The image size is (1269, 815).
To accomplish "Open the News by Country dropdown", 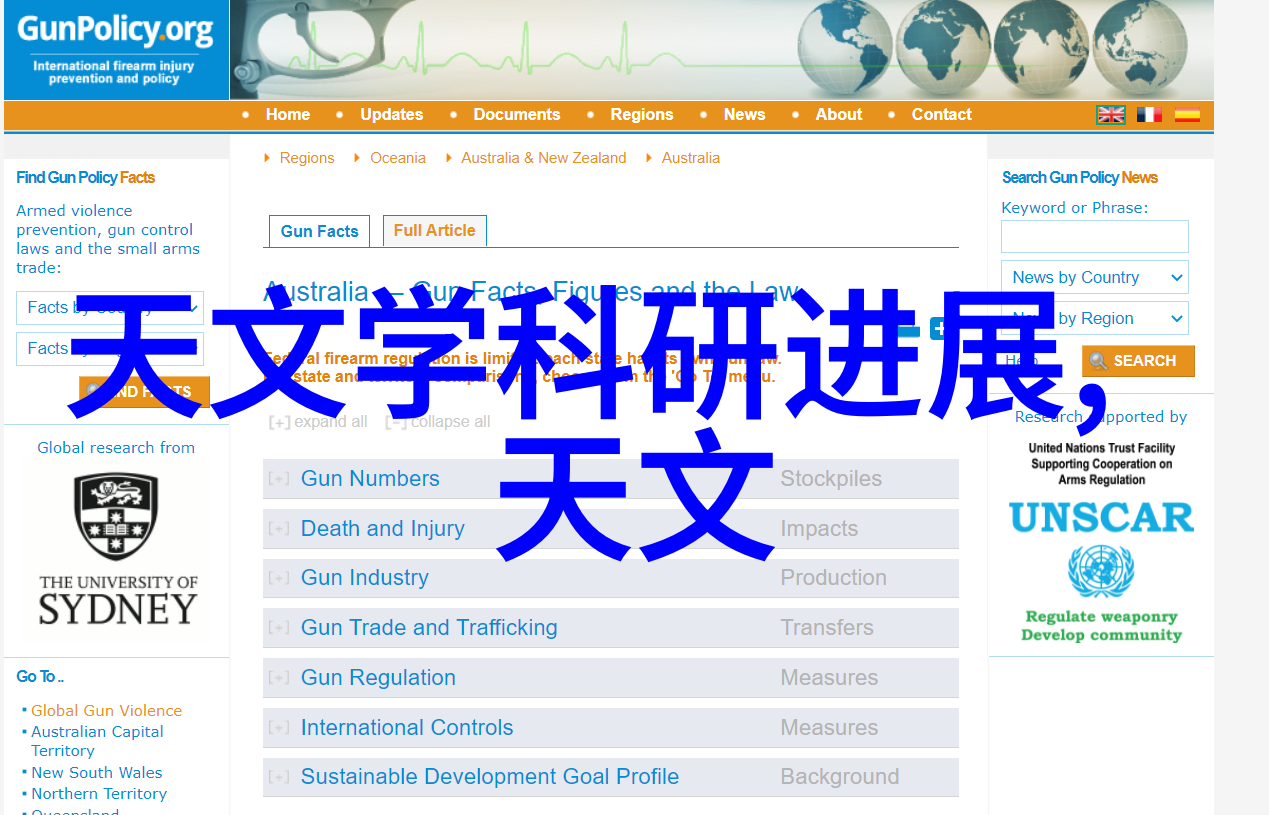I will 1094,278.
